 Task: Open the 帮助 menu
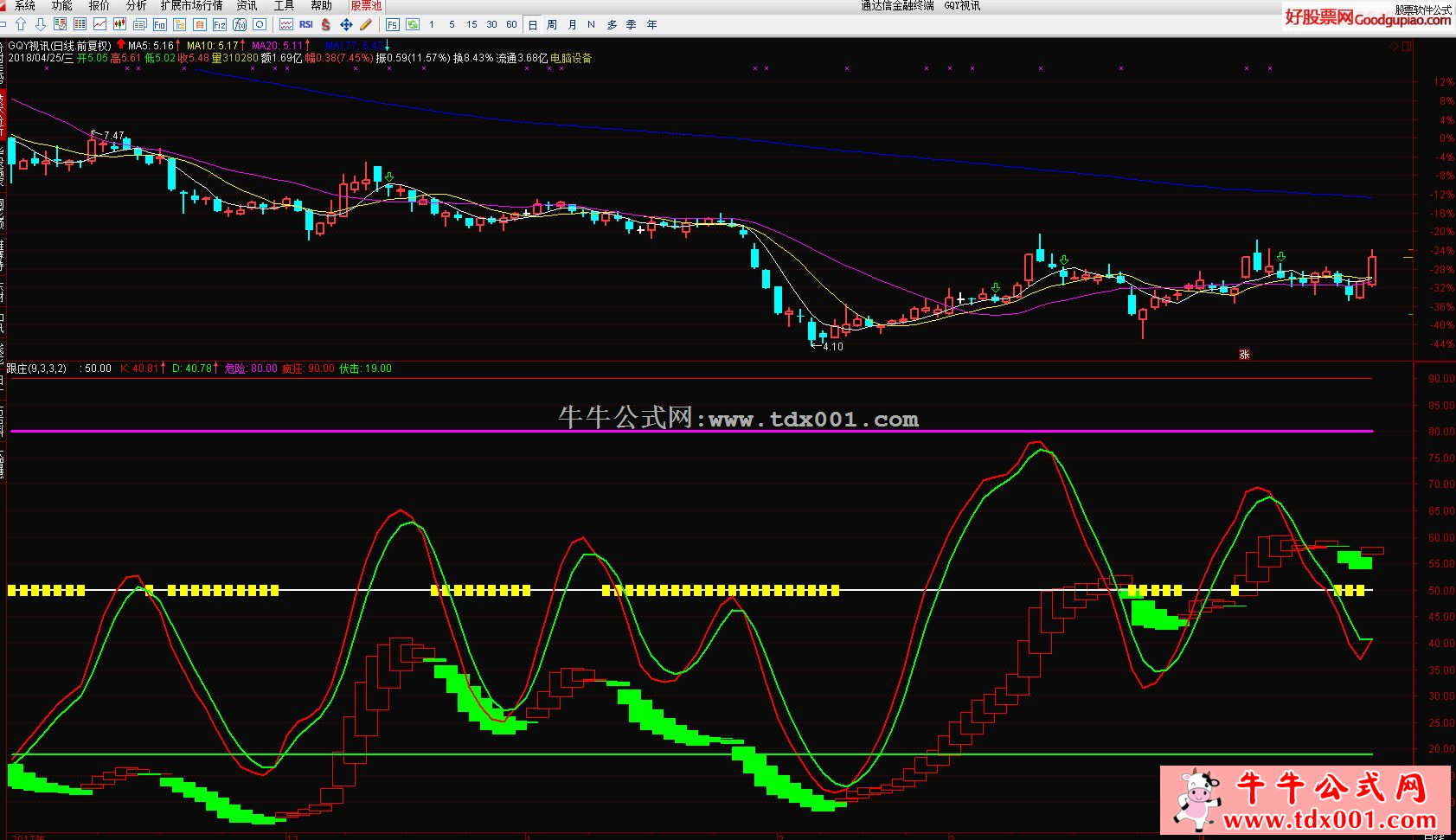[x=321, y=5]
